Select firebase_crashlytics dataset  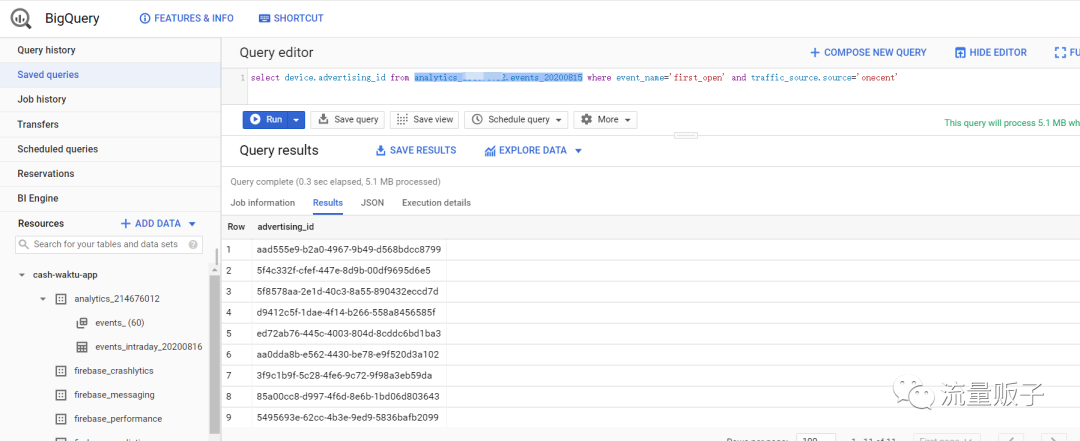point(114,371)
